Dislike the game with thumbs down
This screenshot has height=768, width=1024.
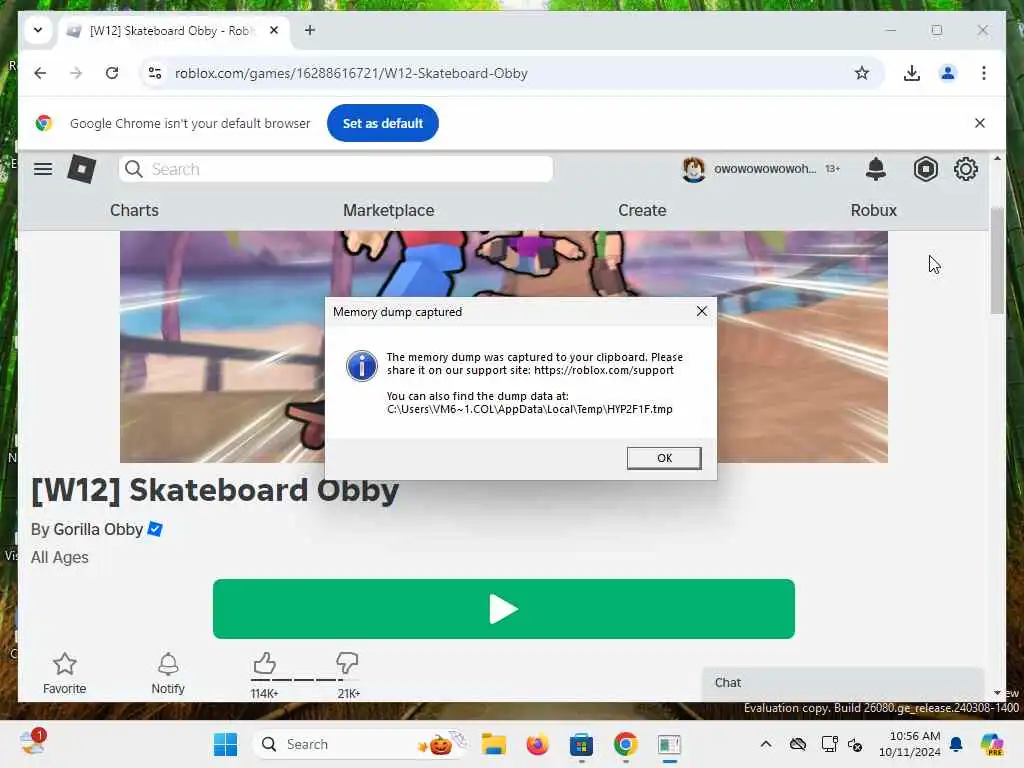pyautogui.click(x=347, y=664)
